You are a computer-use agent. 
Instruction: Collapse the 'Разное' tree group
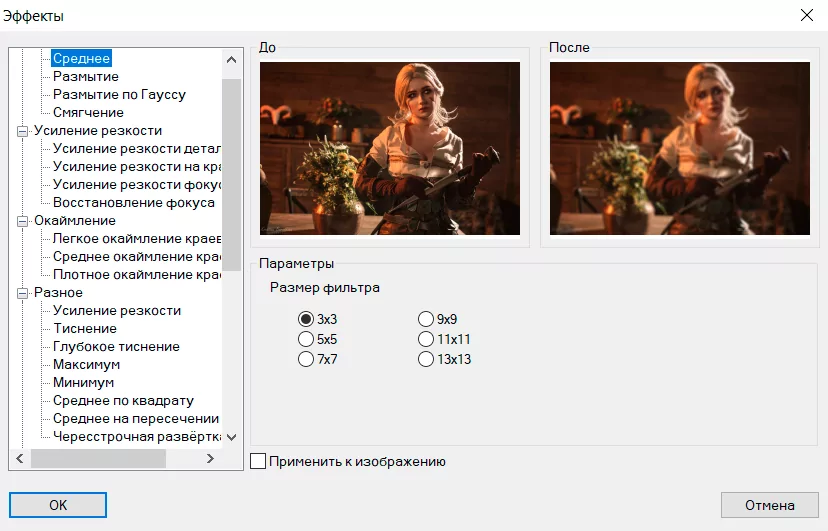(22, 293)
